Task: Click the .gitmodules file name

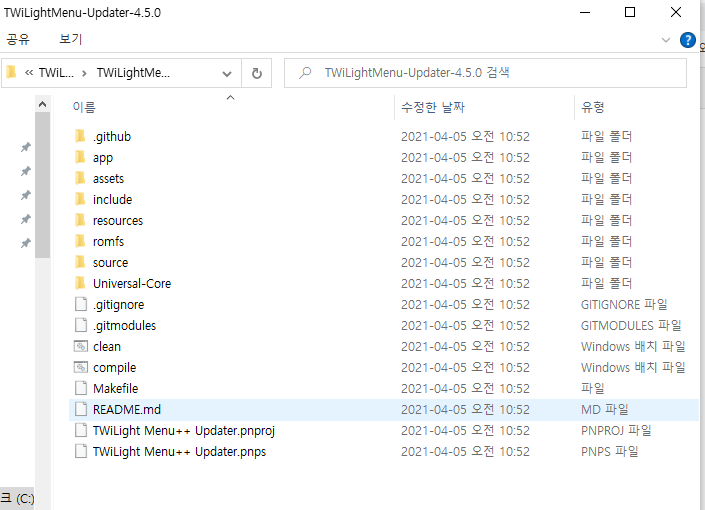Action: 124,325
